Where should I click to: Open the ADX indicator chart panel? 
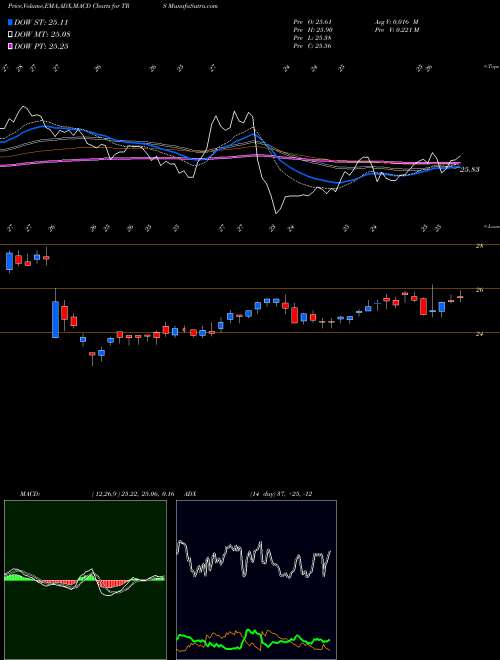click(x=256, y=580)
